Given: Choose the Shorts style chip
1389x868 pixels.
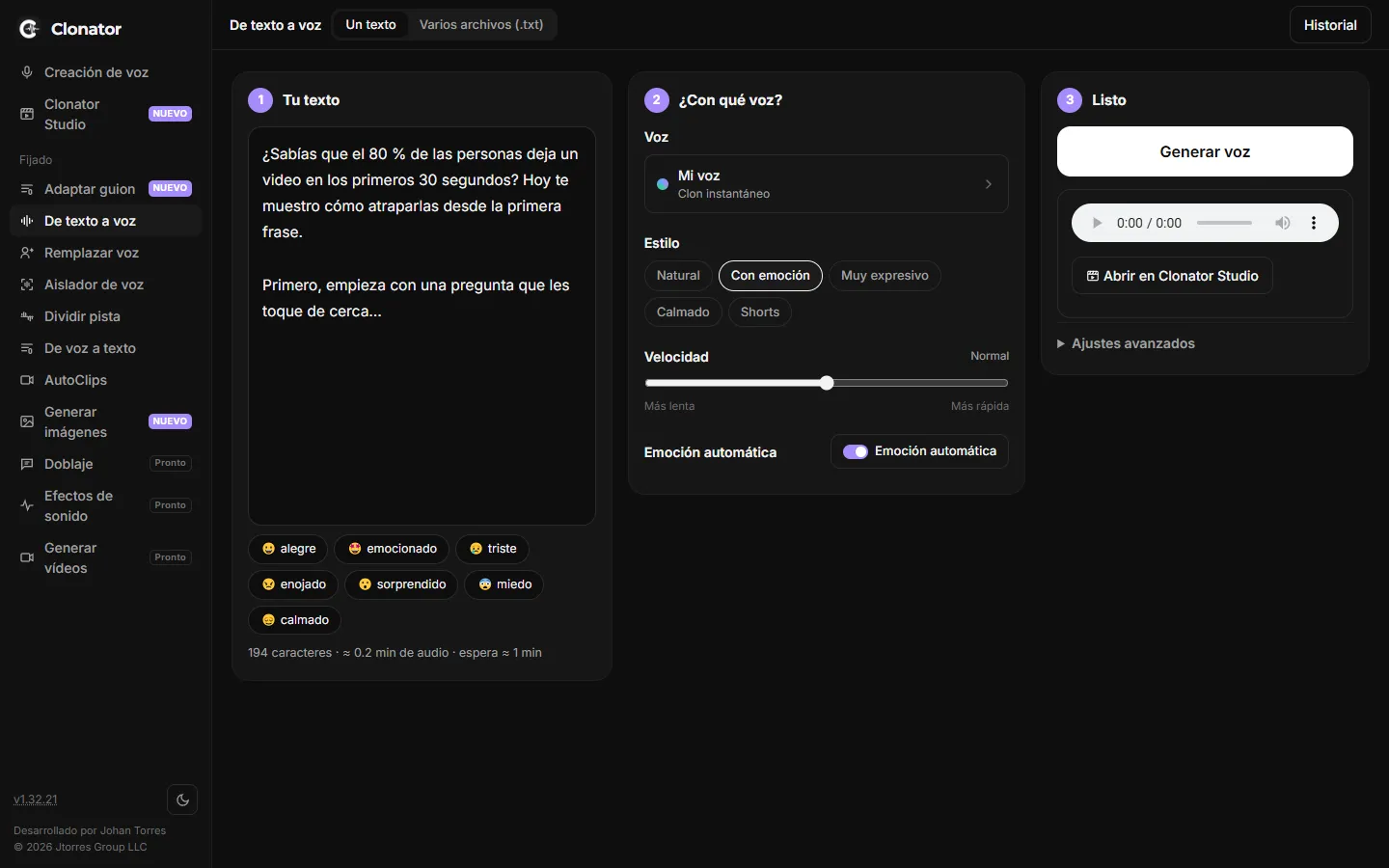Looking at the screenshot, I should [760, 312].
